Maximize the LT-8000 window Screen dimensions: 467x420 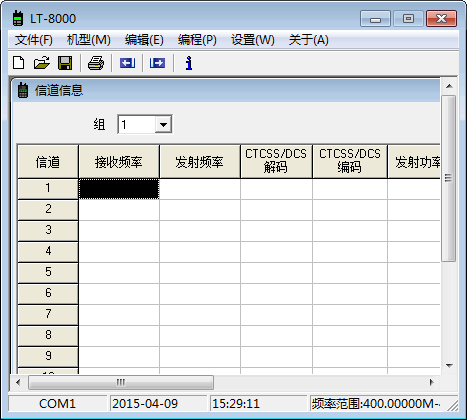[x=408, y=18]
